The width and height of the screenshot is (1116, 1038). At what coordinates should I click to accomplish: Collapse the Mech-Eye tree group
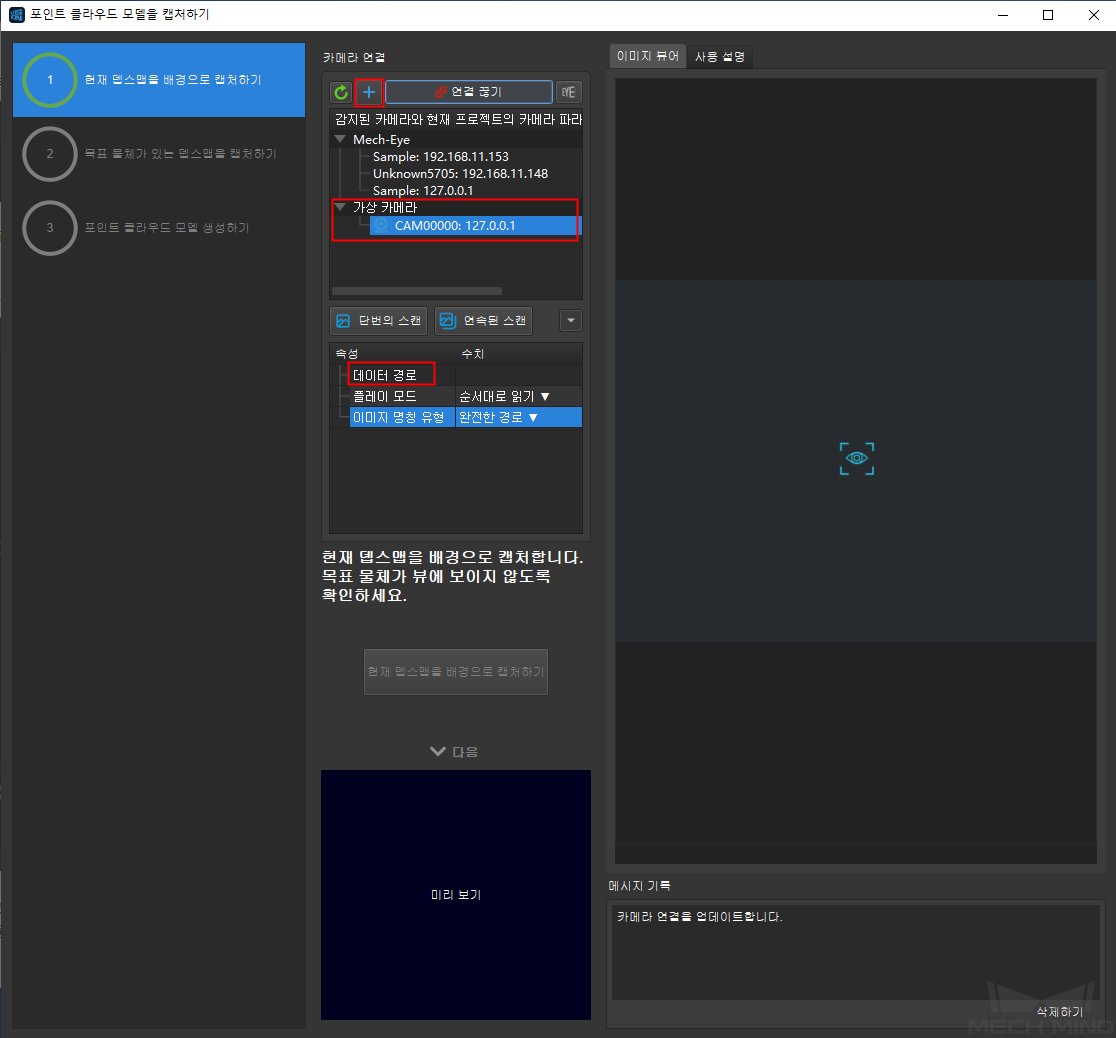click(341, 140)
